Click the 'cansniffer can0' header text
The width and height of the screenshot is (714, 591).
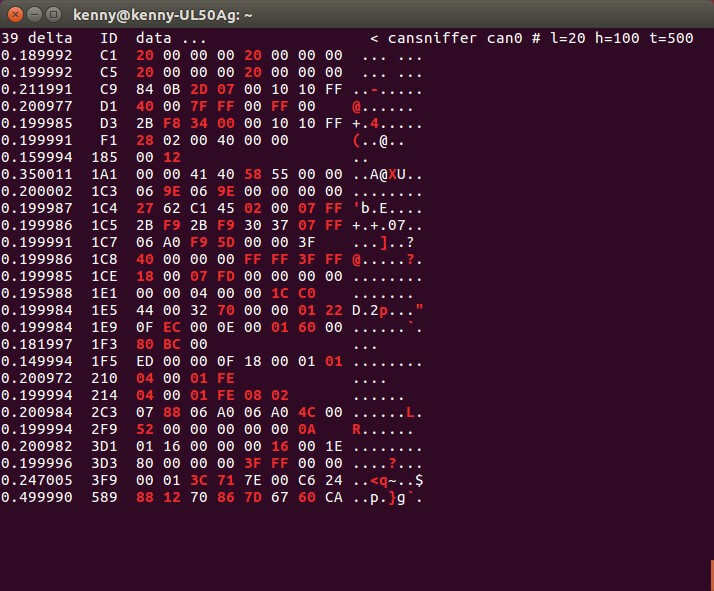point(454,38)
